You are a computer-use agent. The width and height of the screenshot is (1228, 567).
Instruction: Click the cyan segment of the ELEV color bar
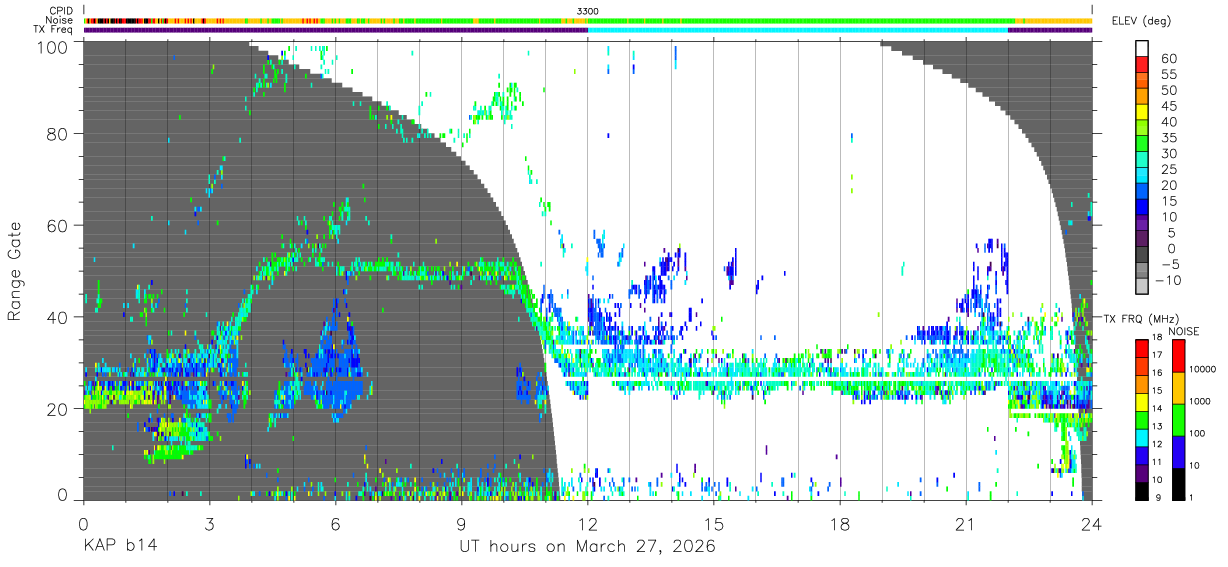point(1142,175)
